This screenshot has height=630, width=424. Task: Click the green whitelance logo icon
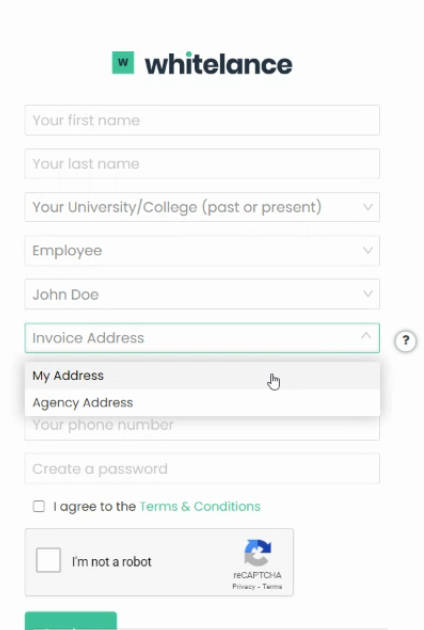tap(123, 63)
